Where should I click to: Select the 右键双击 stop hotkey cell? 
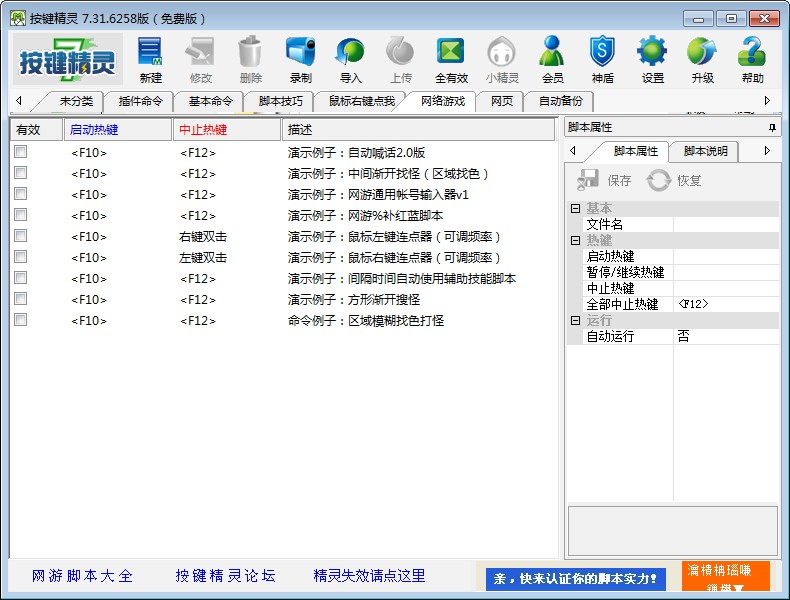click(x=203, y=237)
